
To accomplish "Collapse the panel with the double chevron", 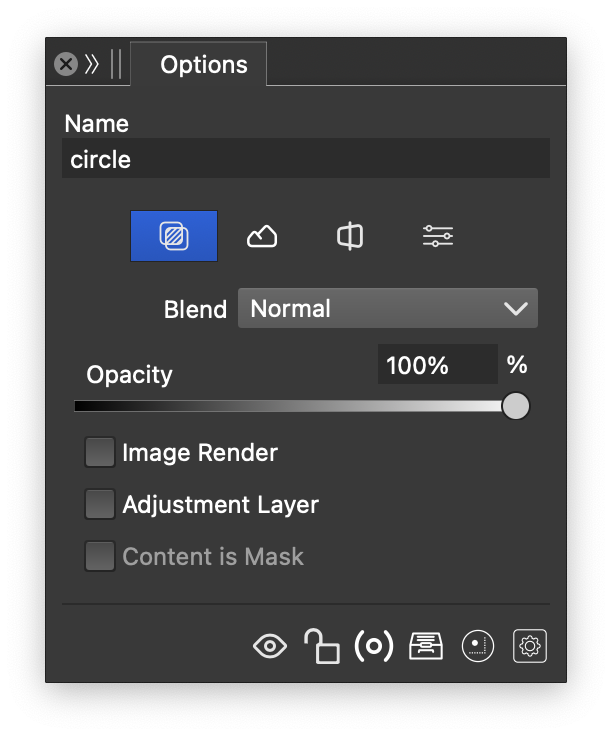I will tap(92, 65).
